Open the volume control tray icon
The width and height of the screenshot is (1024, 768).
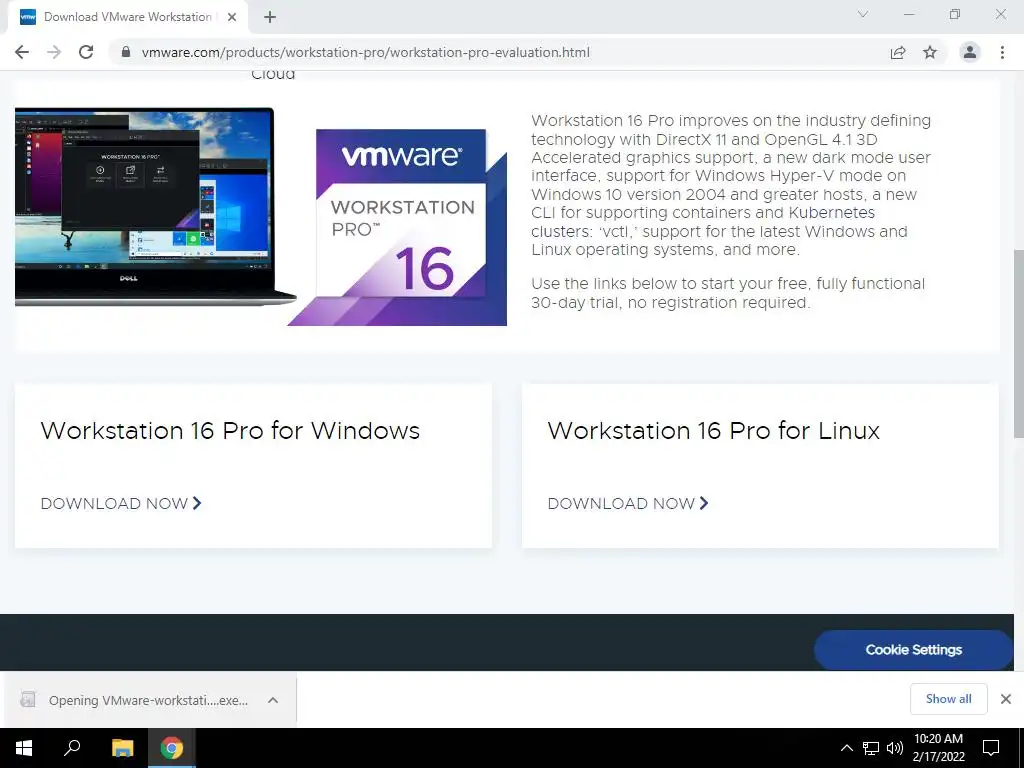pyautogui.click(x=895, y=748)
